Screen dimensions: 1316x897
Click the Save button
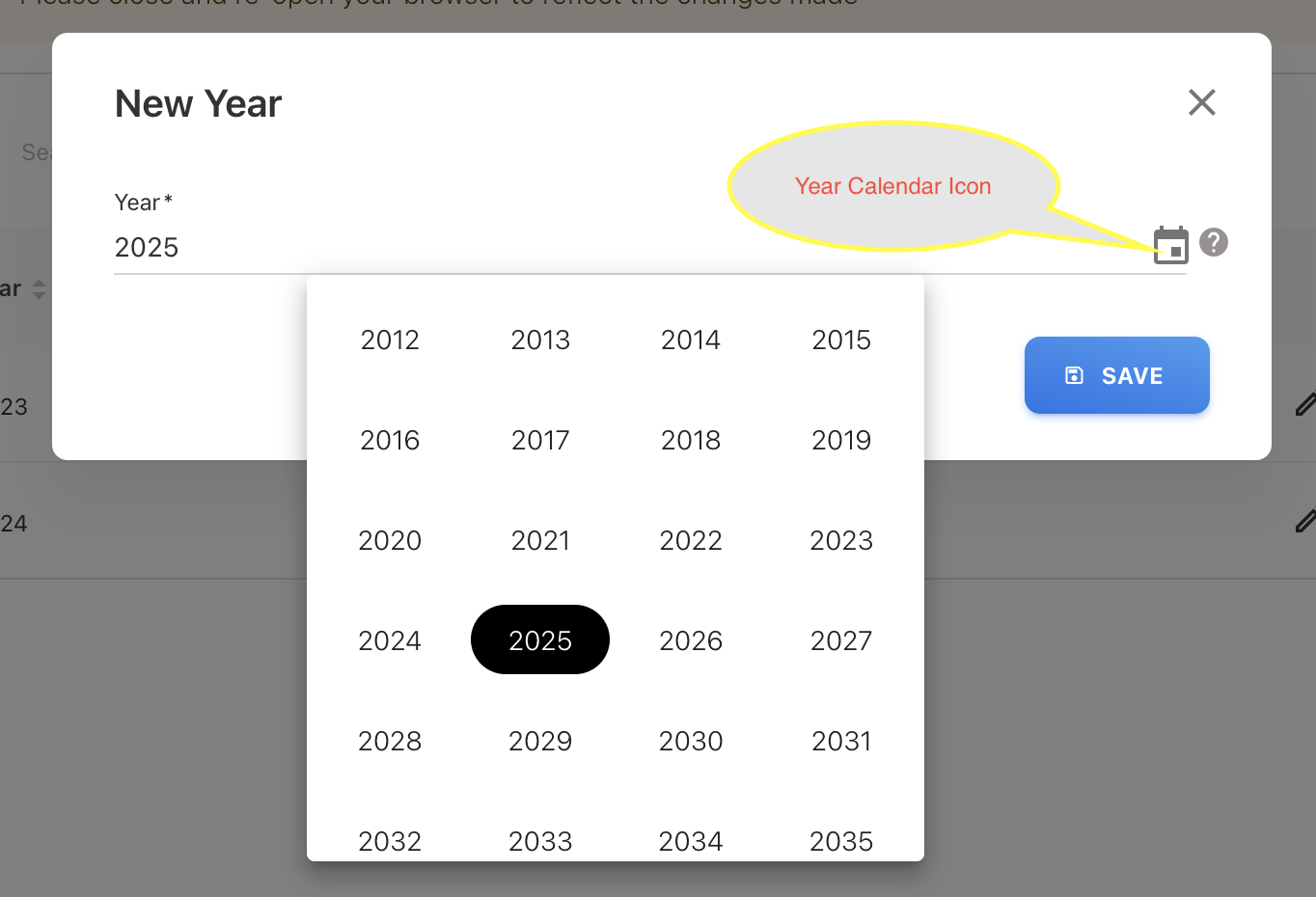tap(1116, 375)
